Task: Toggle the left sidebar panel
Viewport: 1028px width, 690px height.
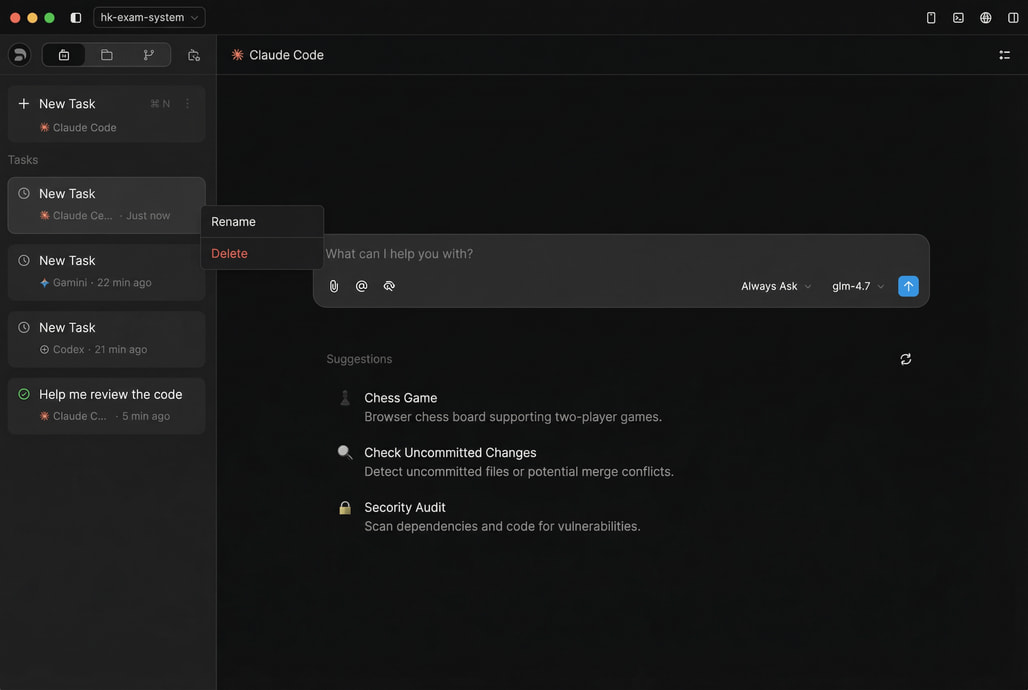Action: click(76, 18)
